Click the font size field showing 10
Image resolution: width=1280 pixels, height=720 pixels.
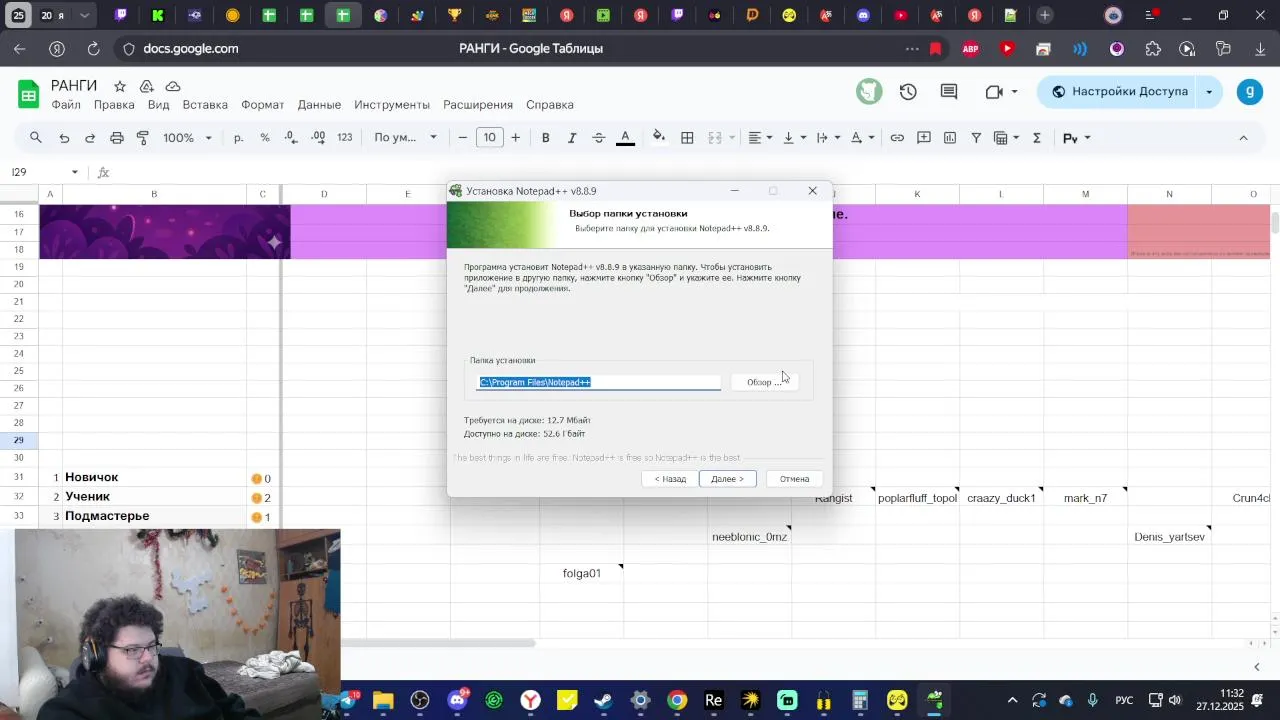click(489, 138)
